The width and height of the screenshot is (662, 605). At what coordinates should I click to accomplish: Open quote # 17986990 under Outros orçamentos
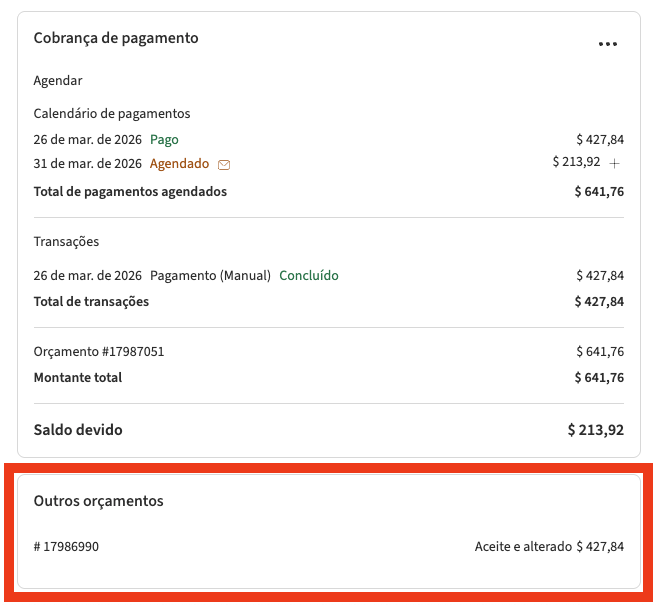(x=66, y=546)
